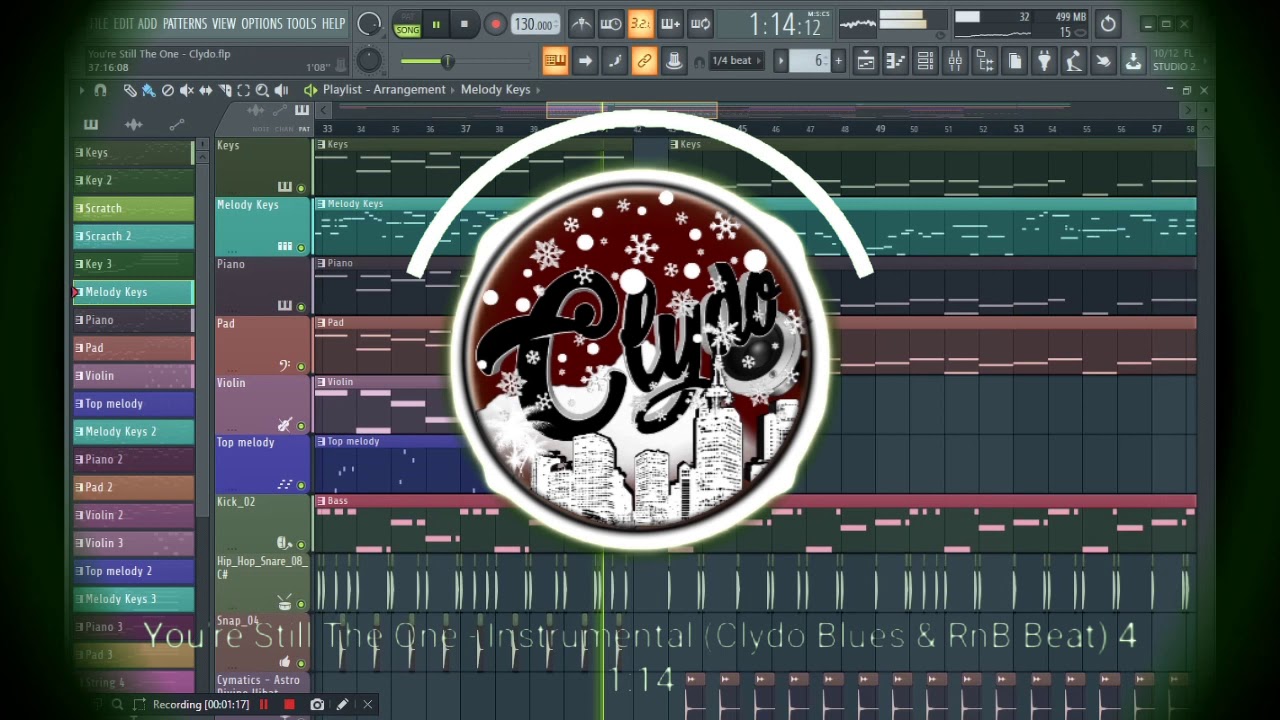Click the master volume knob

tap(369, 24)
